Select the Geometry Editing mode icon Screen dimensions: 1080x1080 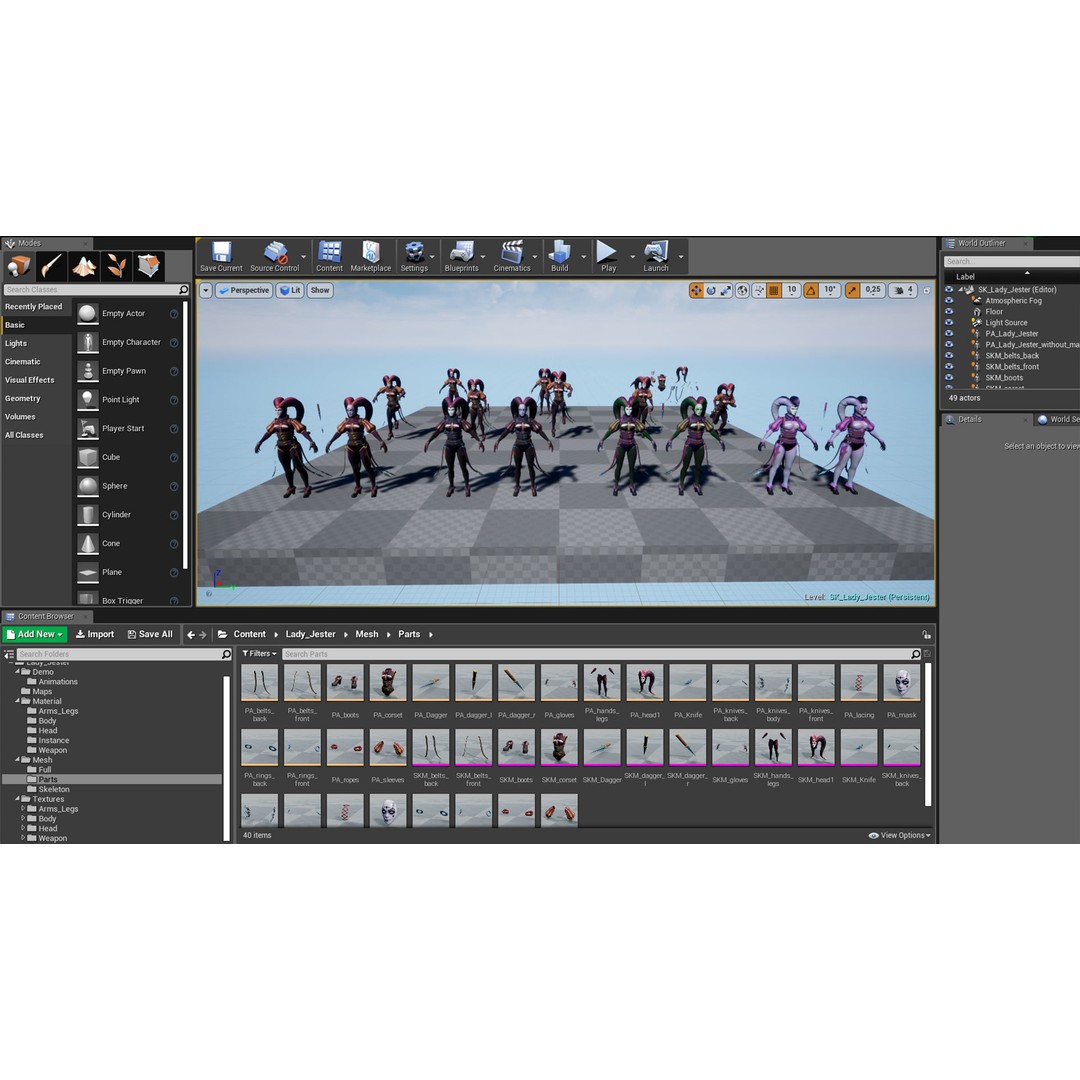tap(149, 266)
